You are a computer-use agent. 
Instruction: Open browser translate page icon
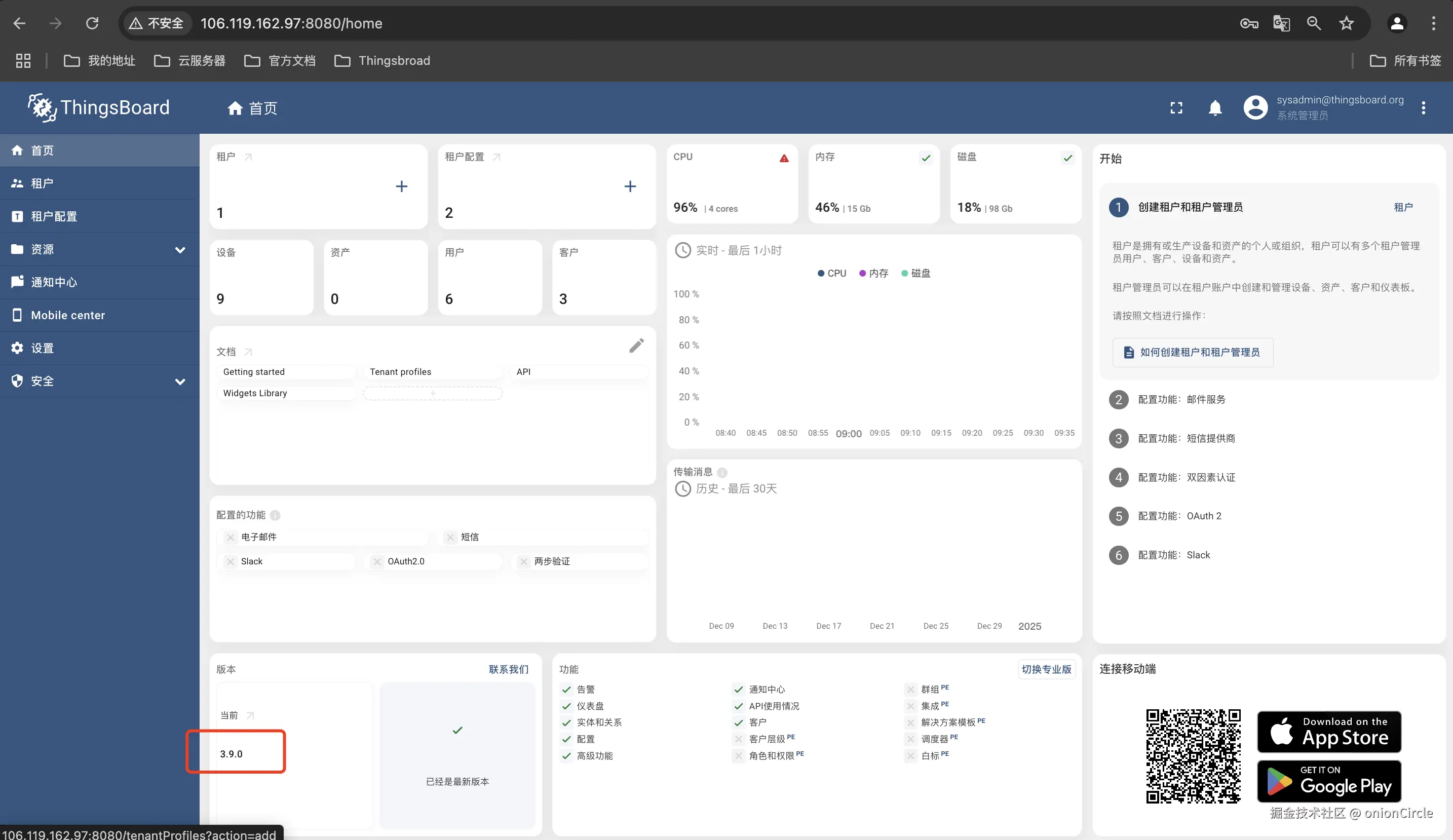[x=1281, y=24]
